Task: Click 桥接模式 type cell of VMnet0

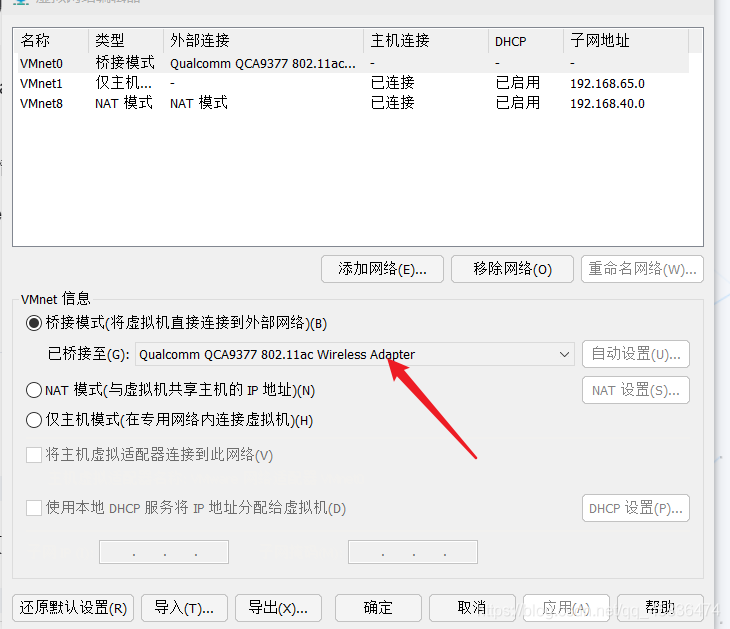Action: (x=125, y=63)
